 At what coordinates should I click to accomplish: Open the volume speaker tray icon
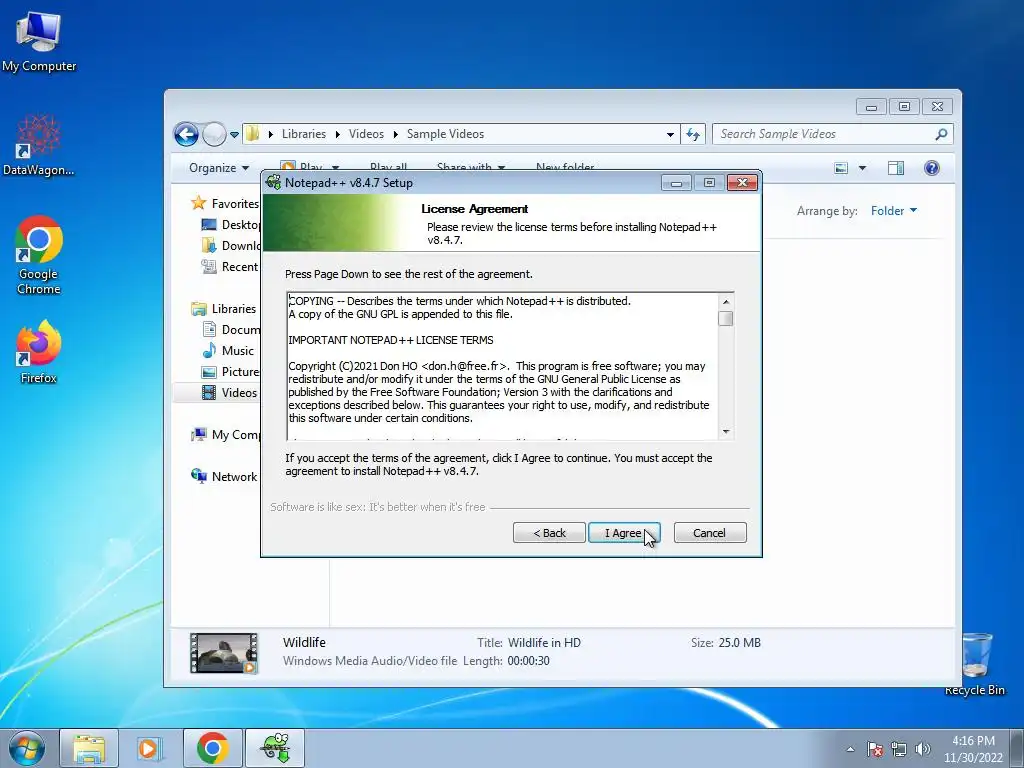click(x=922, y=749)
